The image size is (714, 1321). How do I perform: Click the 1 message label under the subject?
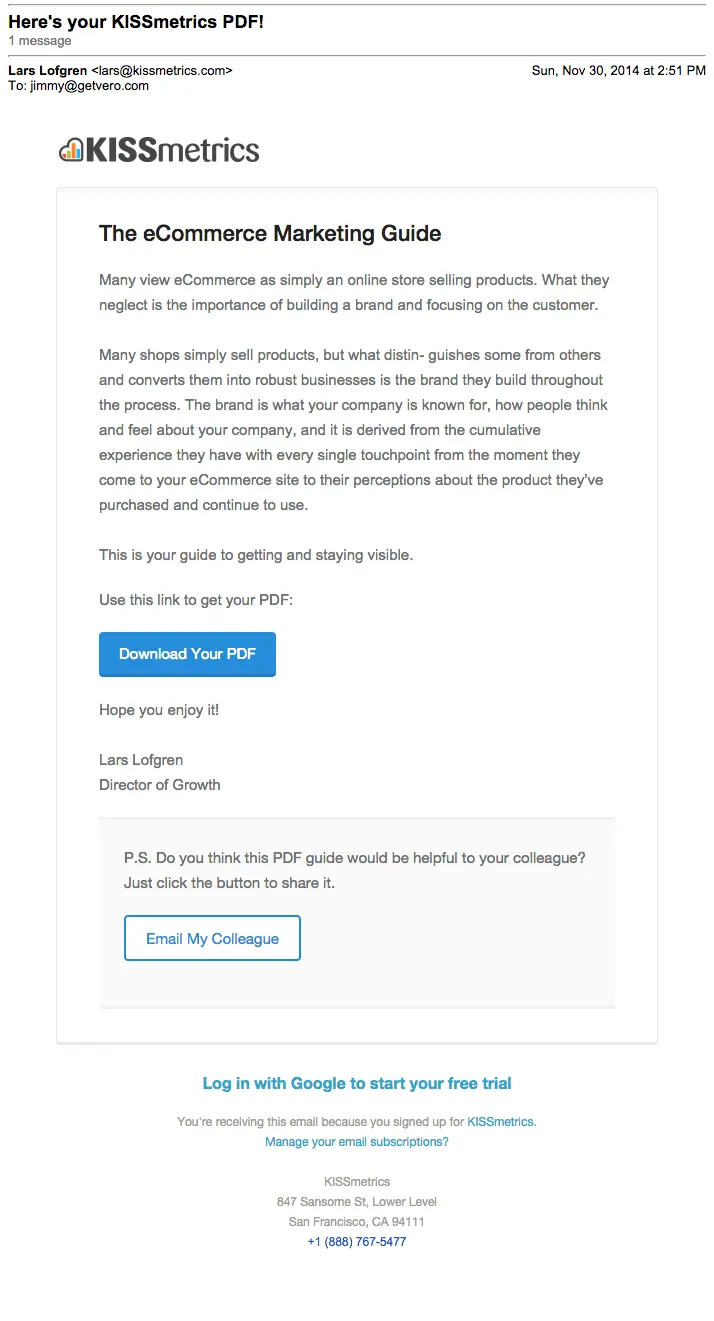point(40,41)
